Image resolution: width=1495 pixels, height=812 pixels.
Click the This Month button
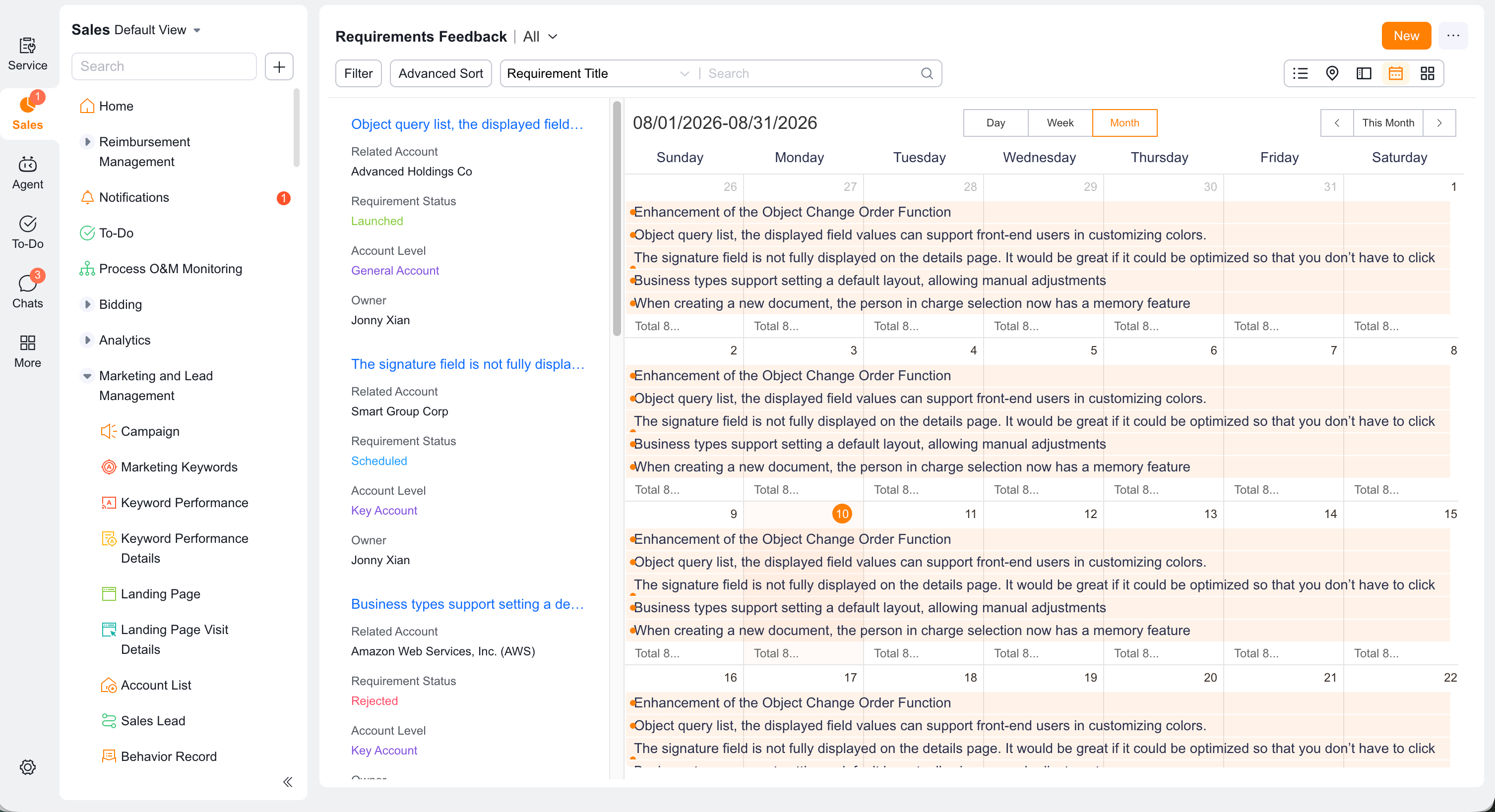1388,123
